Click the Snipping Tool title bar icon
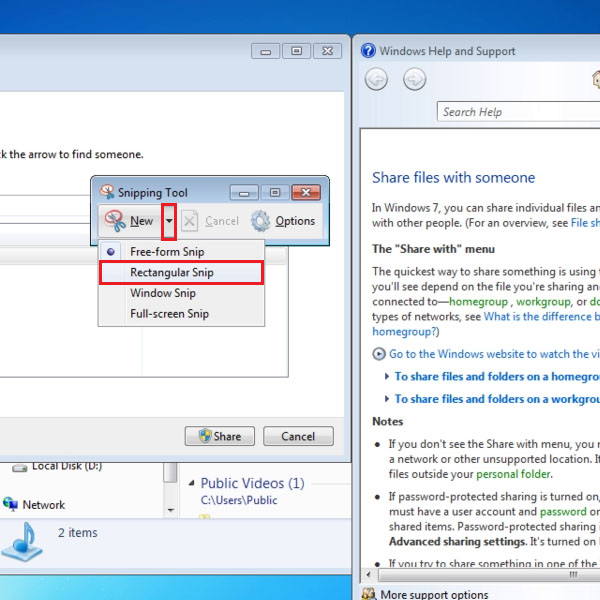Screen dimensions: 600x600 coord(107,192)
